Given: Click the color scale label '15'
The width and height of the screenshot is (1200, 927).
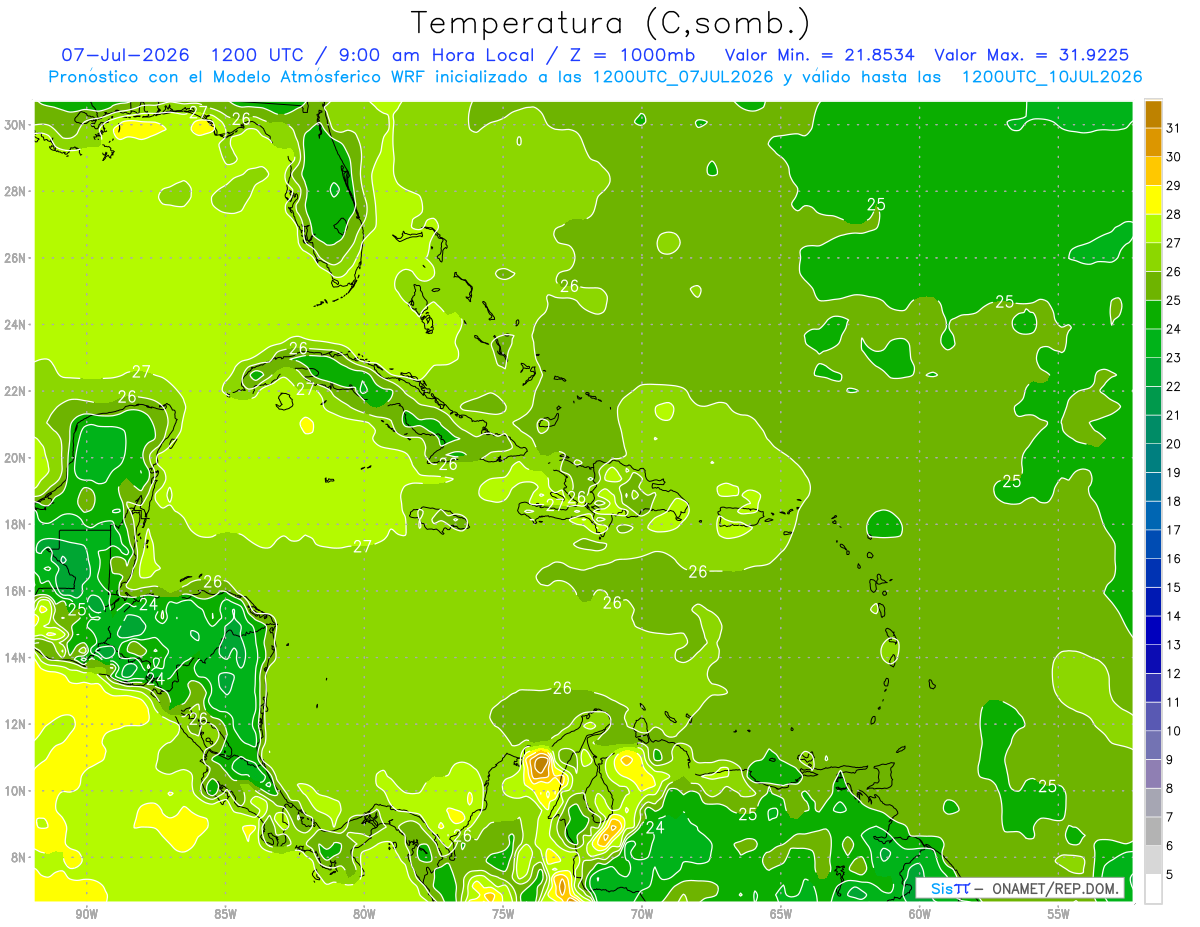Looking at the screenshot, I should point(1174,587).
